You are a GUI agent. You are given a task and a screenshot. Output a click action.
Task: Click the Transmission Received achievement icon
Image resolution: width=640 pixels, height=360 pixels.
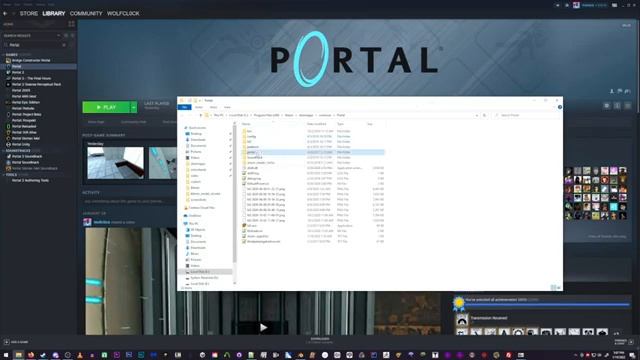tap(462, 320)
